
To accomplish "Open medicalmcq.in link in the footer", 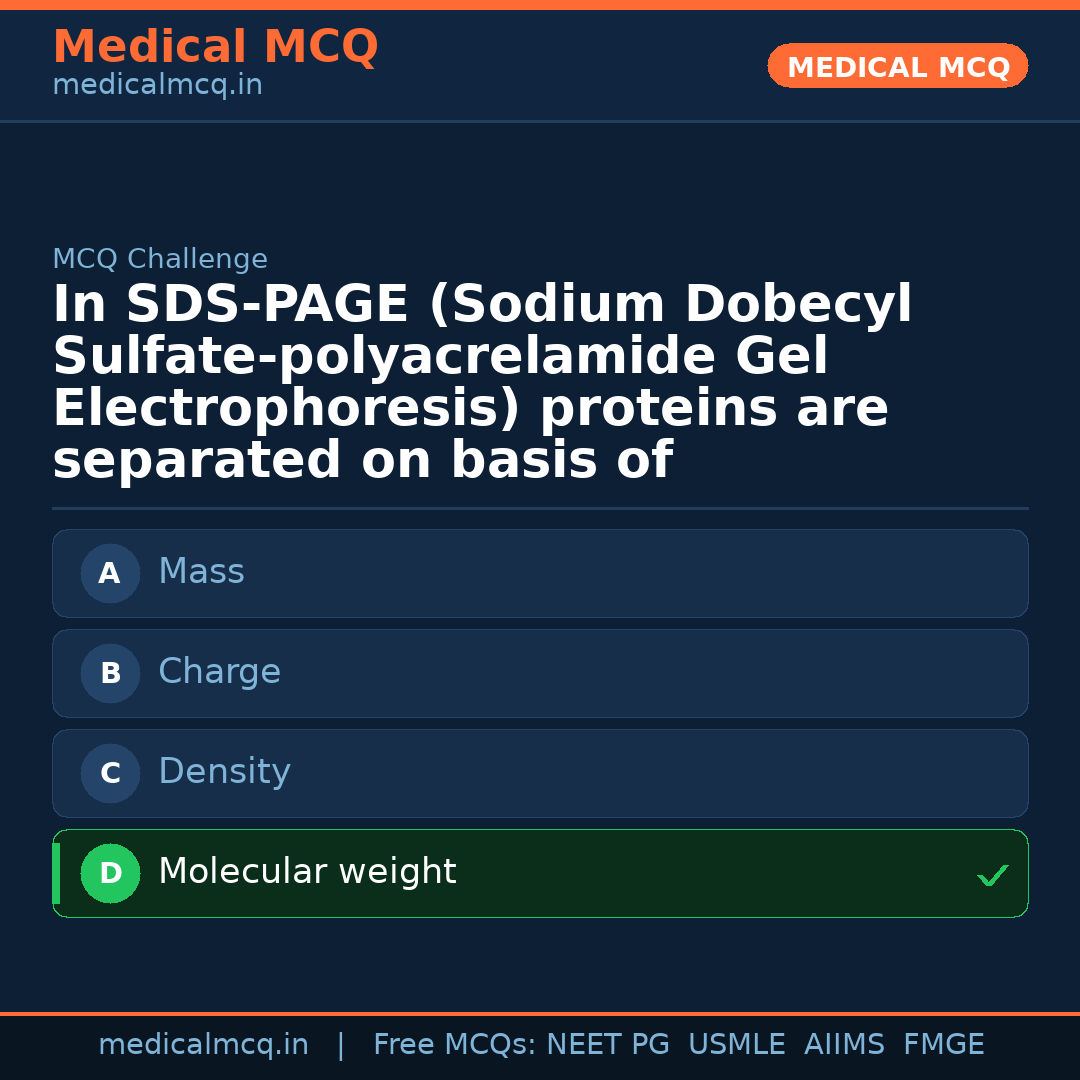I will [203, 1045].
